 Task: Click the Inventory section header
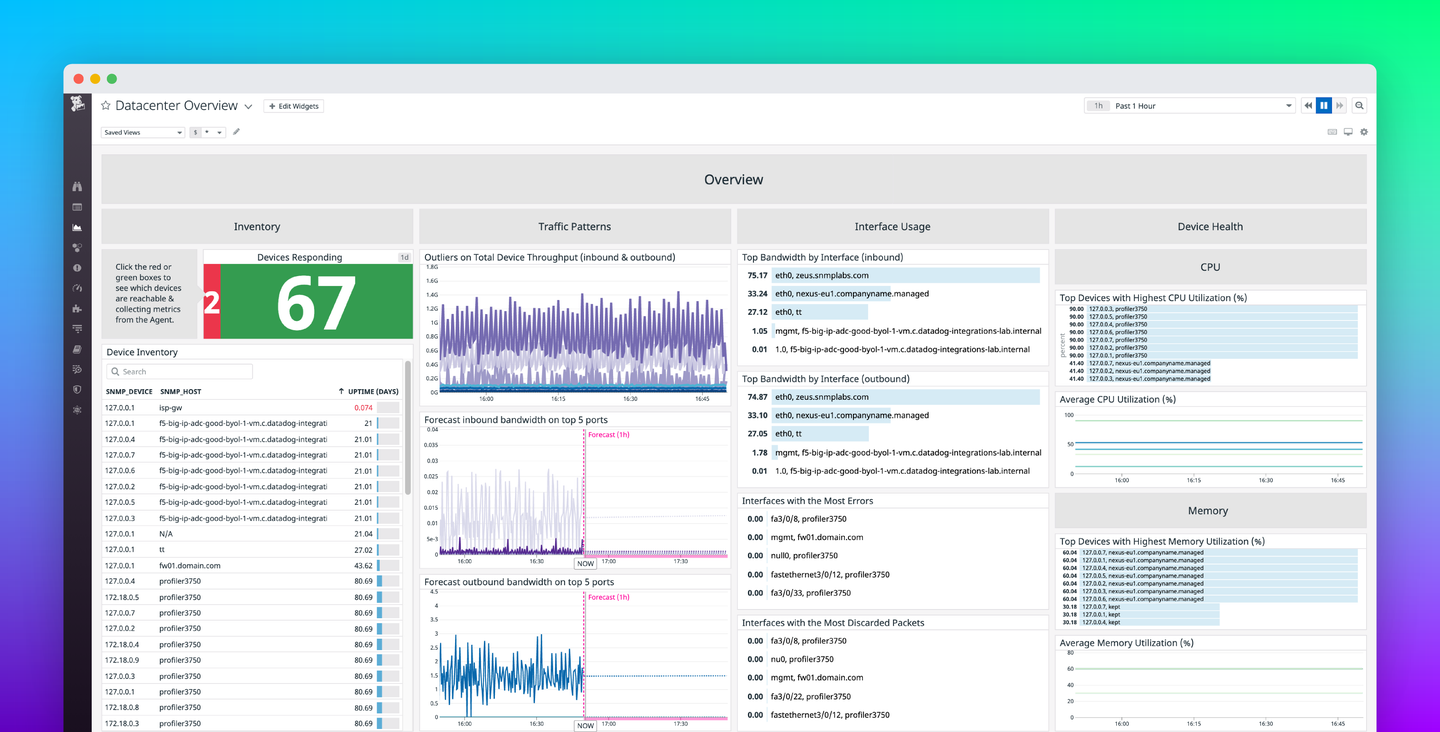[x=257, y=226]
